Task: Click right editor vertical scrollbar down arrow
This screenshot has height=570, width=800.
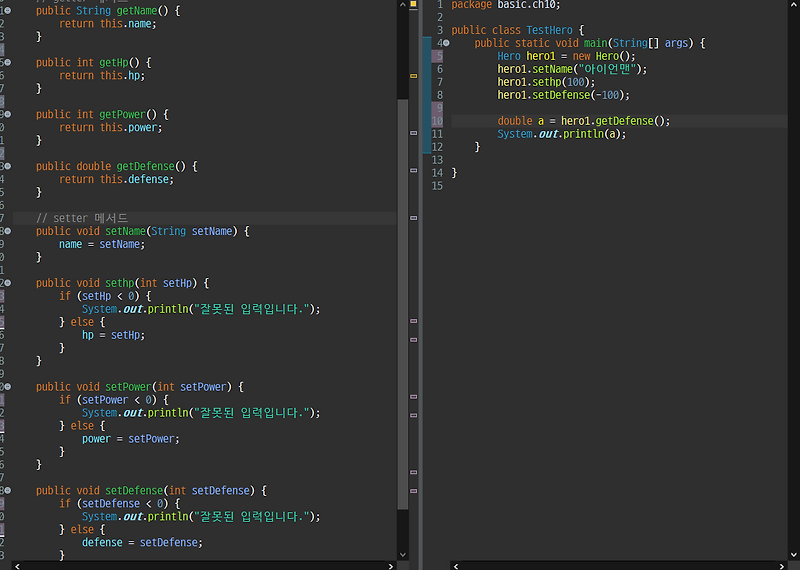Action: [794, 555]
